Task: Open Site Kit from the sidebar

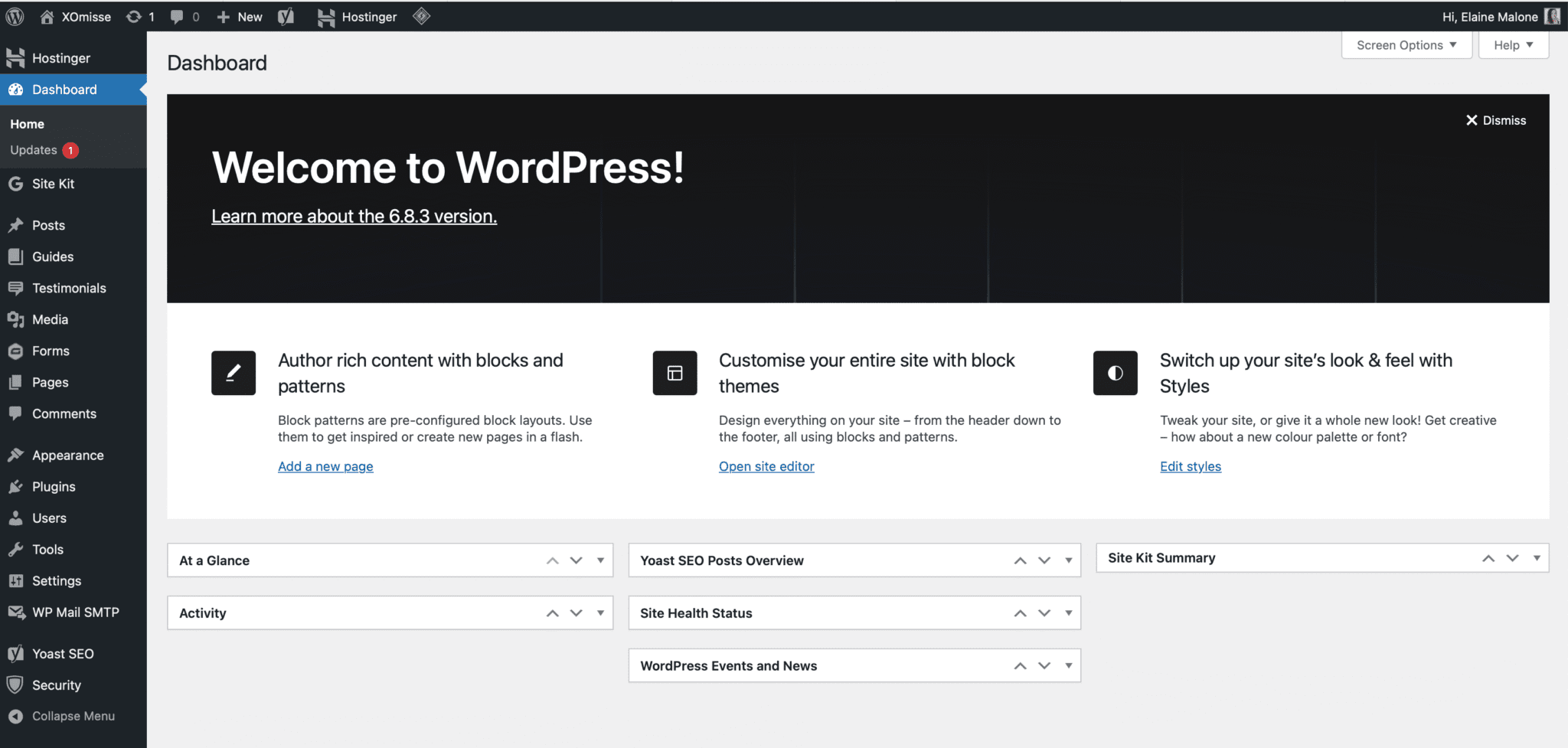Action: coord(16,184)
